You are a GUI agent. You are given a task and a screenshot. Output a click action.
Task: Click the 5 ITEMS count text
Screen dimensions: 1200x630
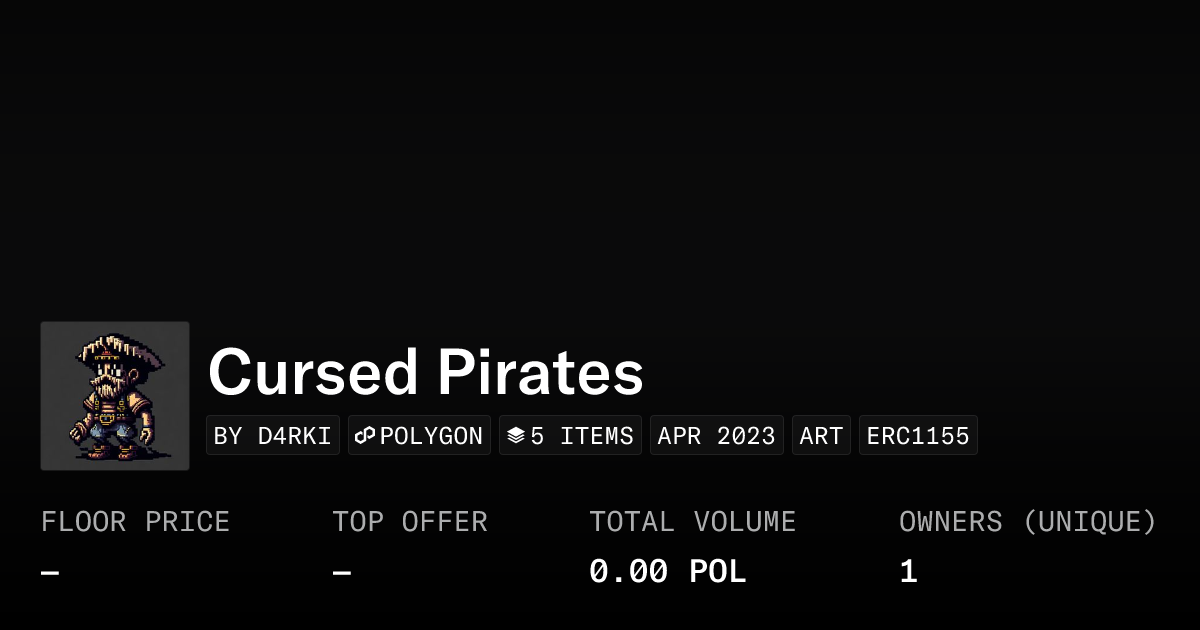coord(582,436)
